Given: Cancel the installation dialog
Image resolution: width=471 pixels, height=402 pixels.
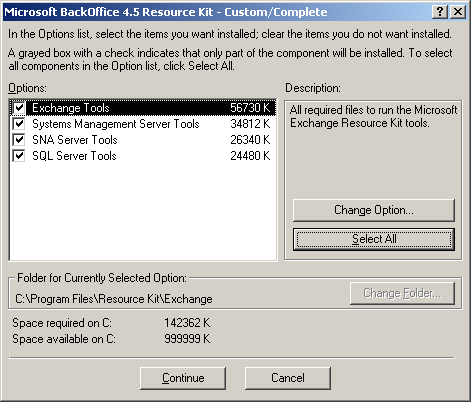Looking at the screenshot, I should (x=288, y=378).
